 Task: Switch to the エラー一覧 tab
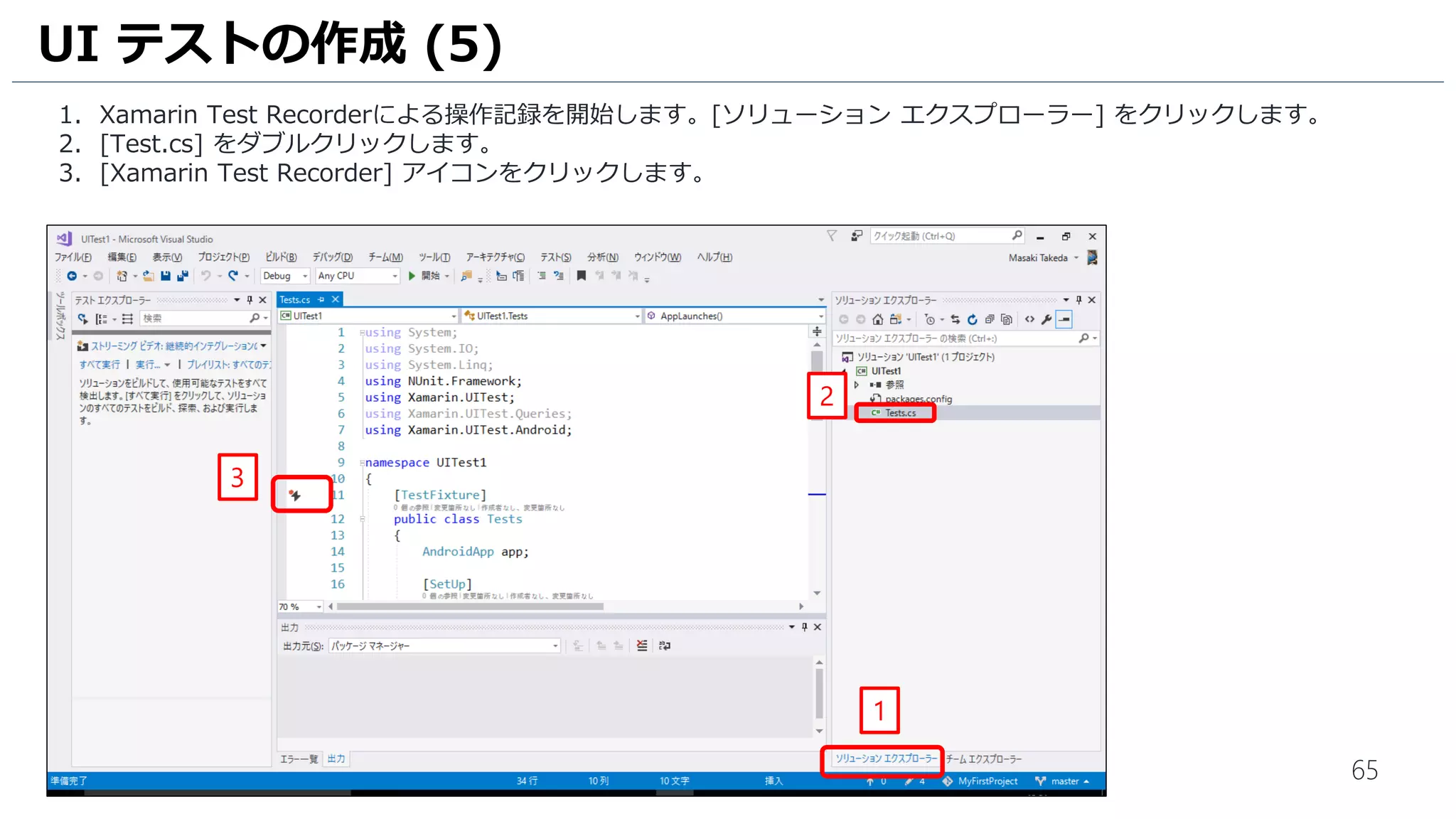click(x=299, y=759)
